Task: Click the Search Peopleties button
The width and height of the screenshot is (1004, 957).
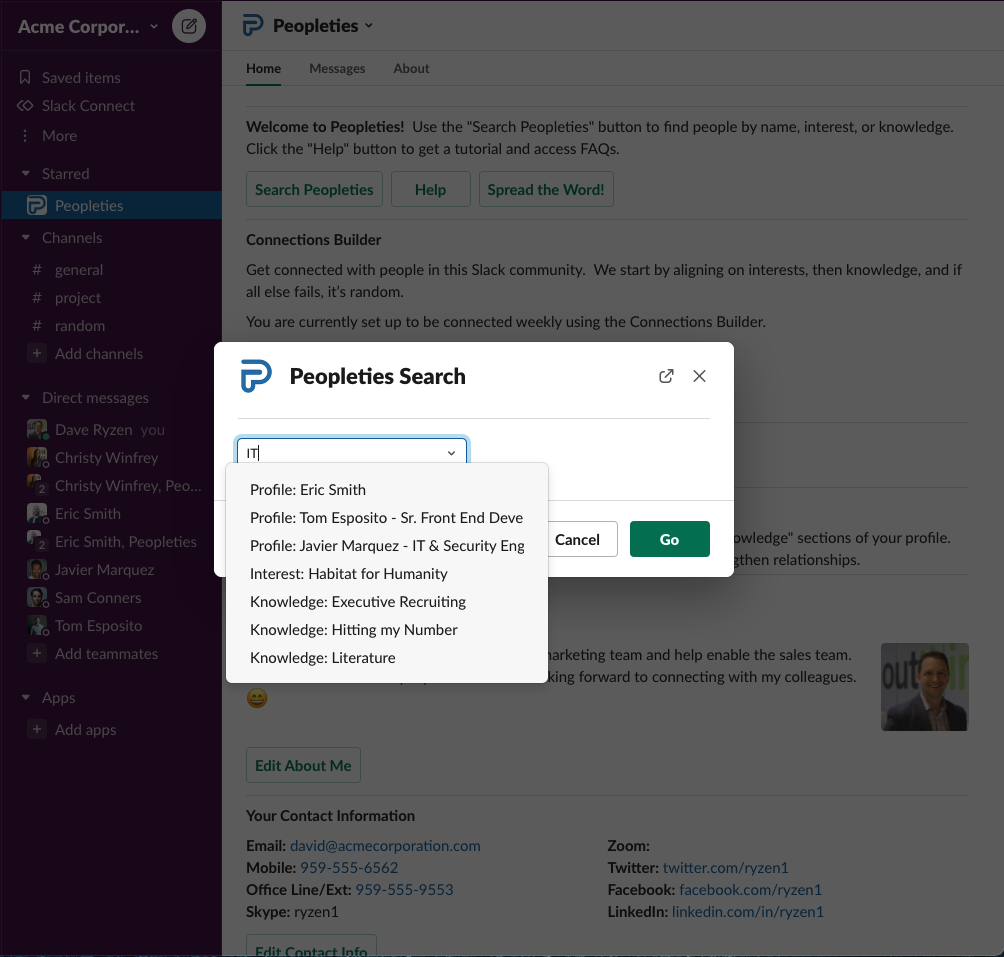Action: [314, 189]
